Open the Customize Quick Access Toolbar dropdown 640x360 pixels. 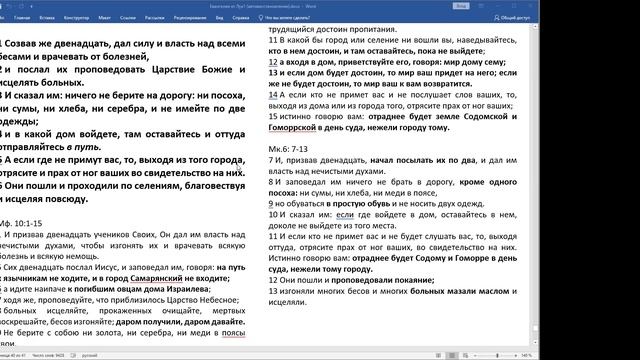point(31,6)
